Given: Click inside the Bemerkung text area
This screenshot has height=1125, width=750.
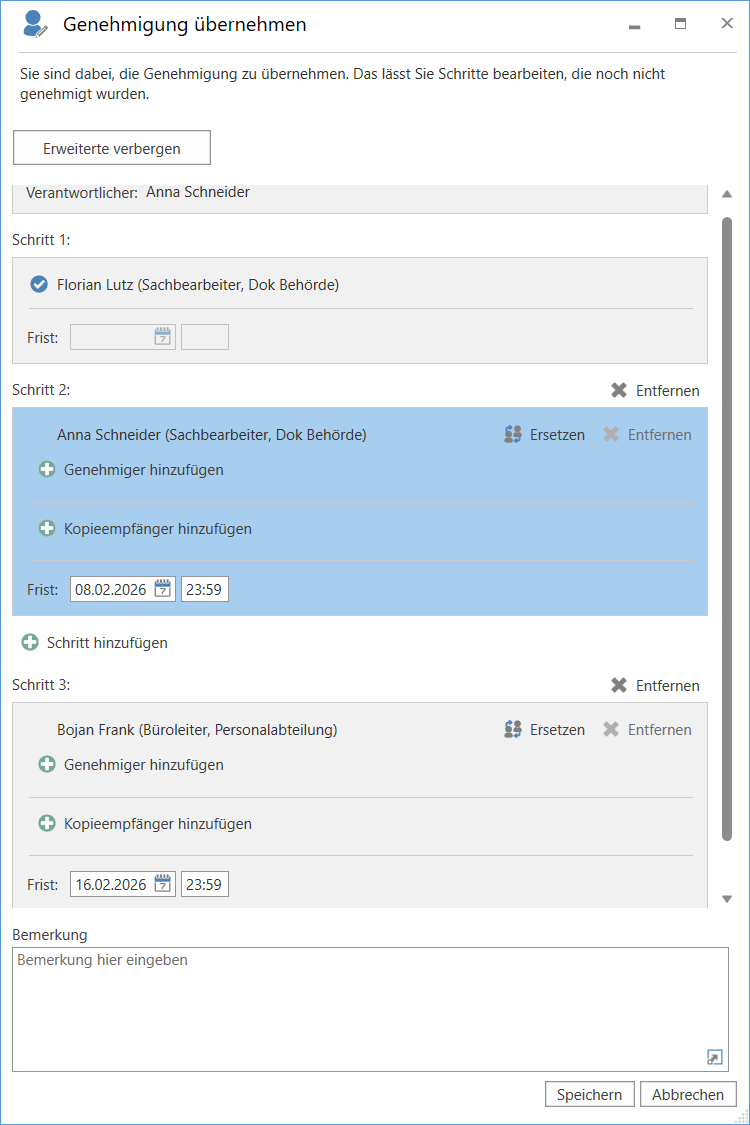Looking at the screenshot, I should point(370,1000).
